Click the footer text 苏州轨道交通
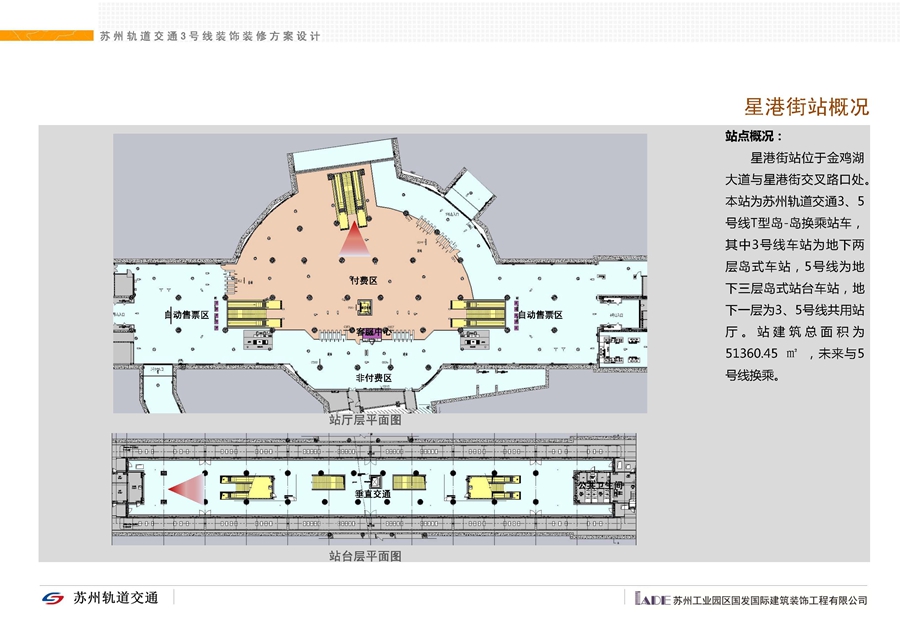 coord(115,598)
